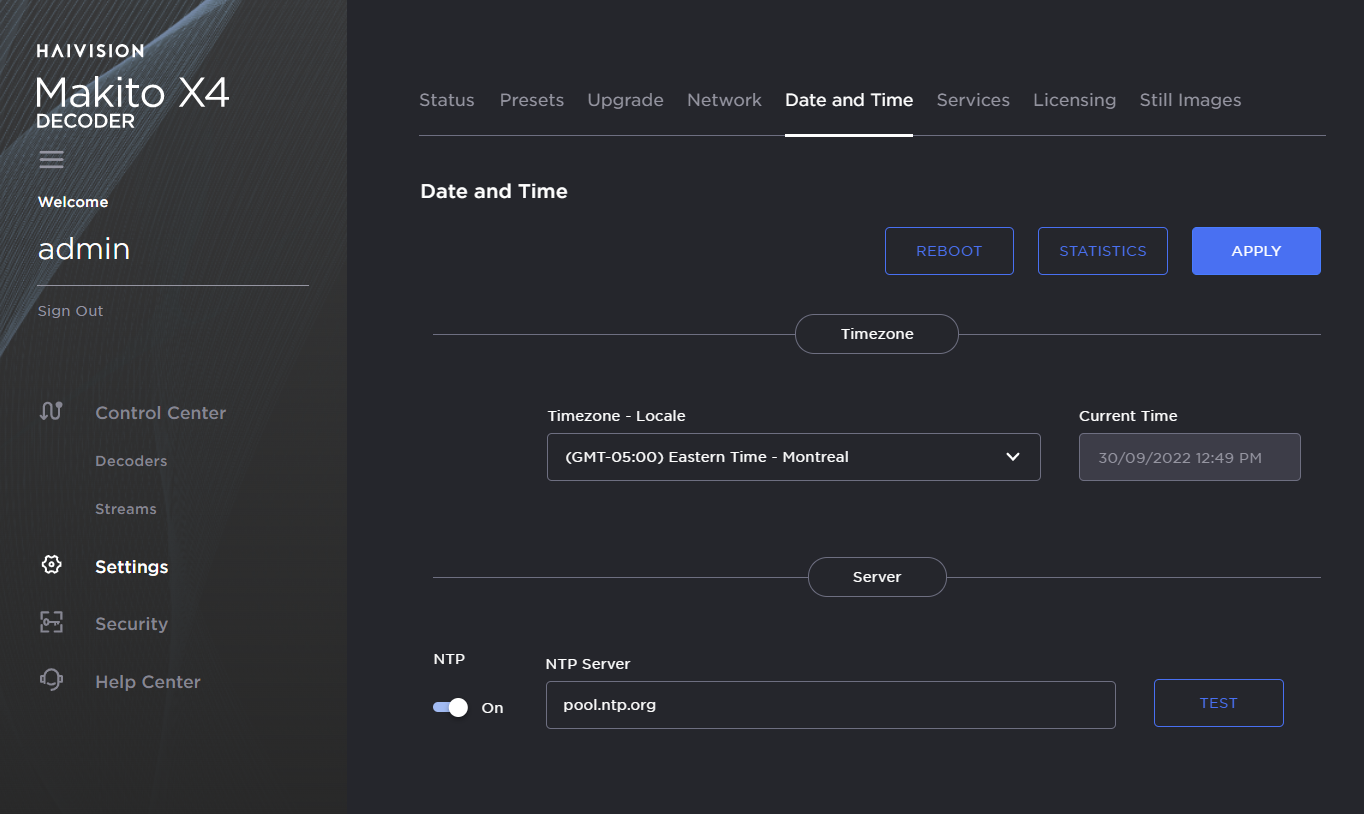Image resolution: width=1364 pixels, height=814 pixels.
Task: Open the Timezone - Locale dropdown
Action: pos(793,456)
